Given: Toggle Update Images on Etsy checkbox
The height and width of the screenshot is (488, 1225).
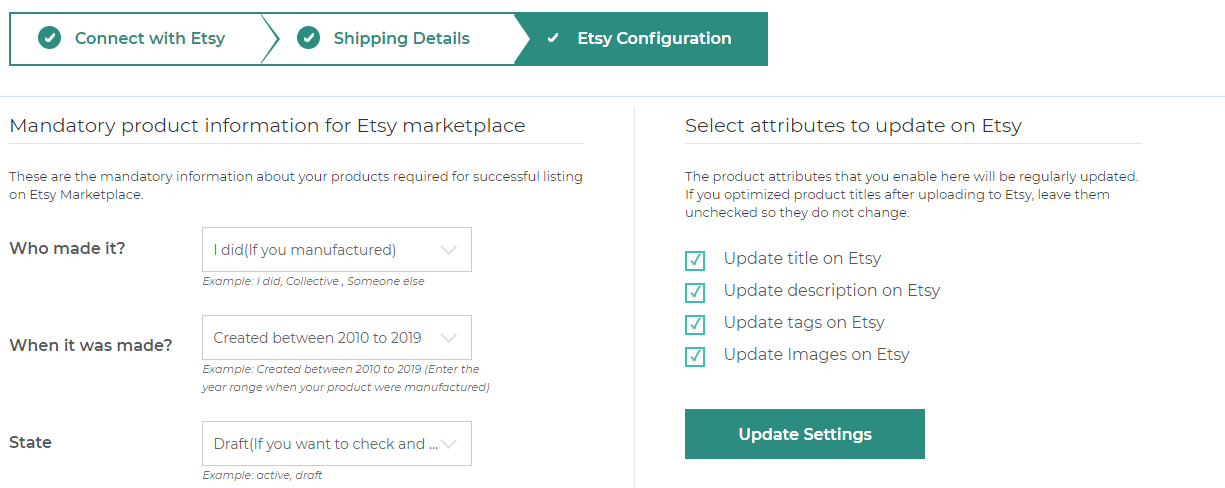Looking at the screenshot, I should click(x=695, y=356).
